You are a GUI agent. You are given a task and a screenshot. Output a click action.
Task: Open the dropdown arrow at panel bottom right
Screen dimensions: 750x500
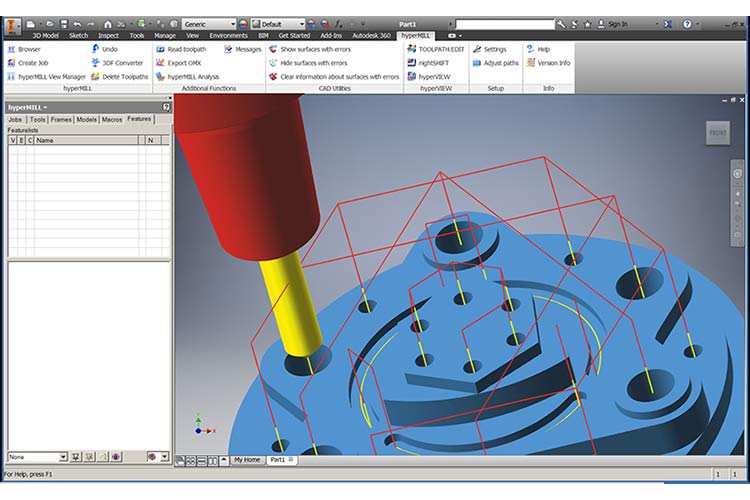[x=165, y=457]
